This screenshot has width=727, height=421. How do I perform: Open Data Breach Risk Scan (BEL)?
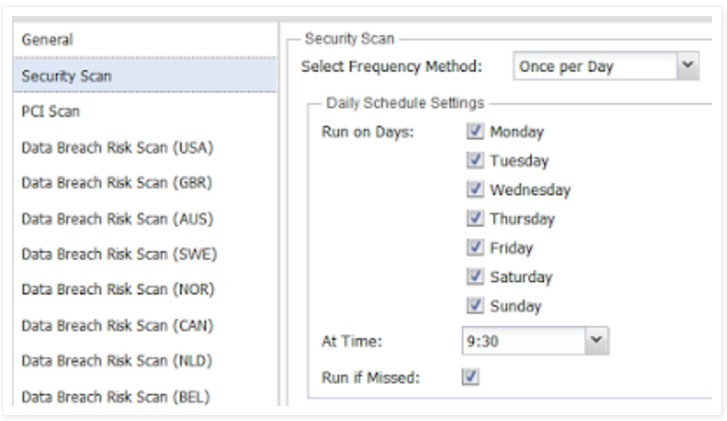pos(146,396)
